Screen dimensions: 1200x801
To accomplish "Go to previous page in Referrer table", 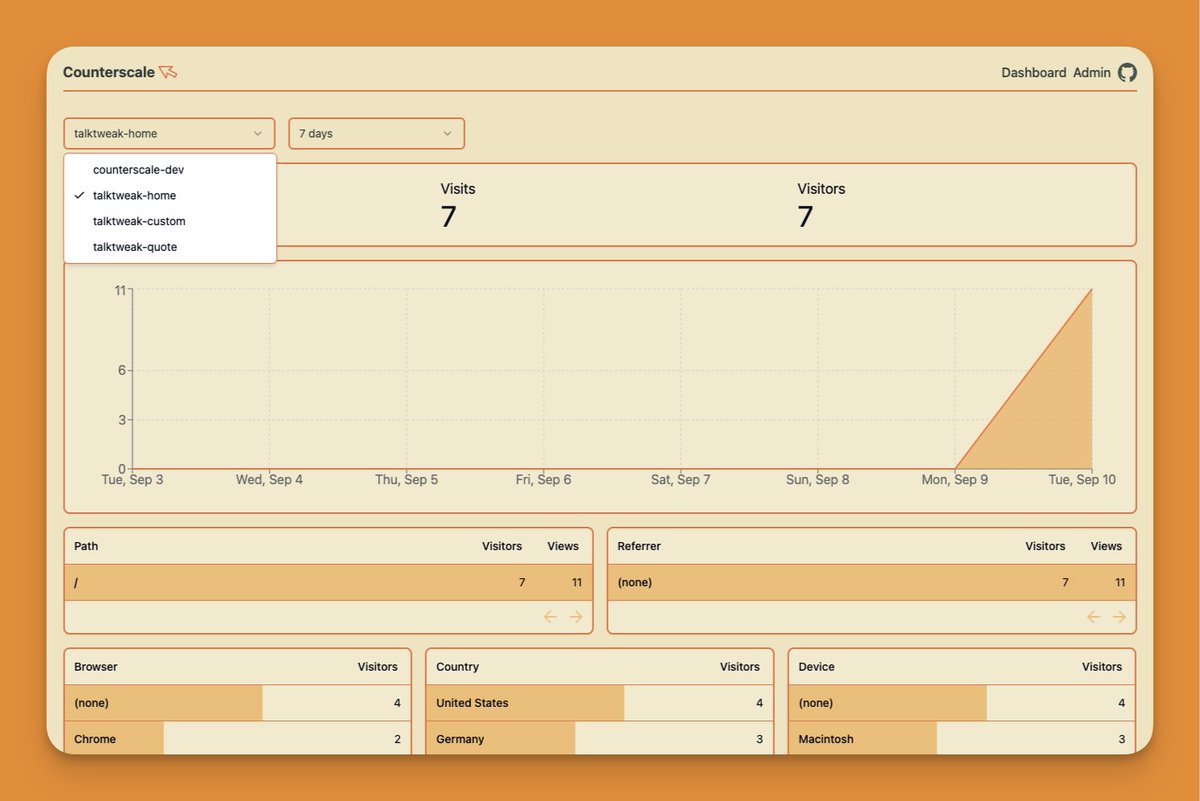I will click(1093, 617).
